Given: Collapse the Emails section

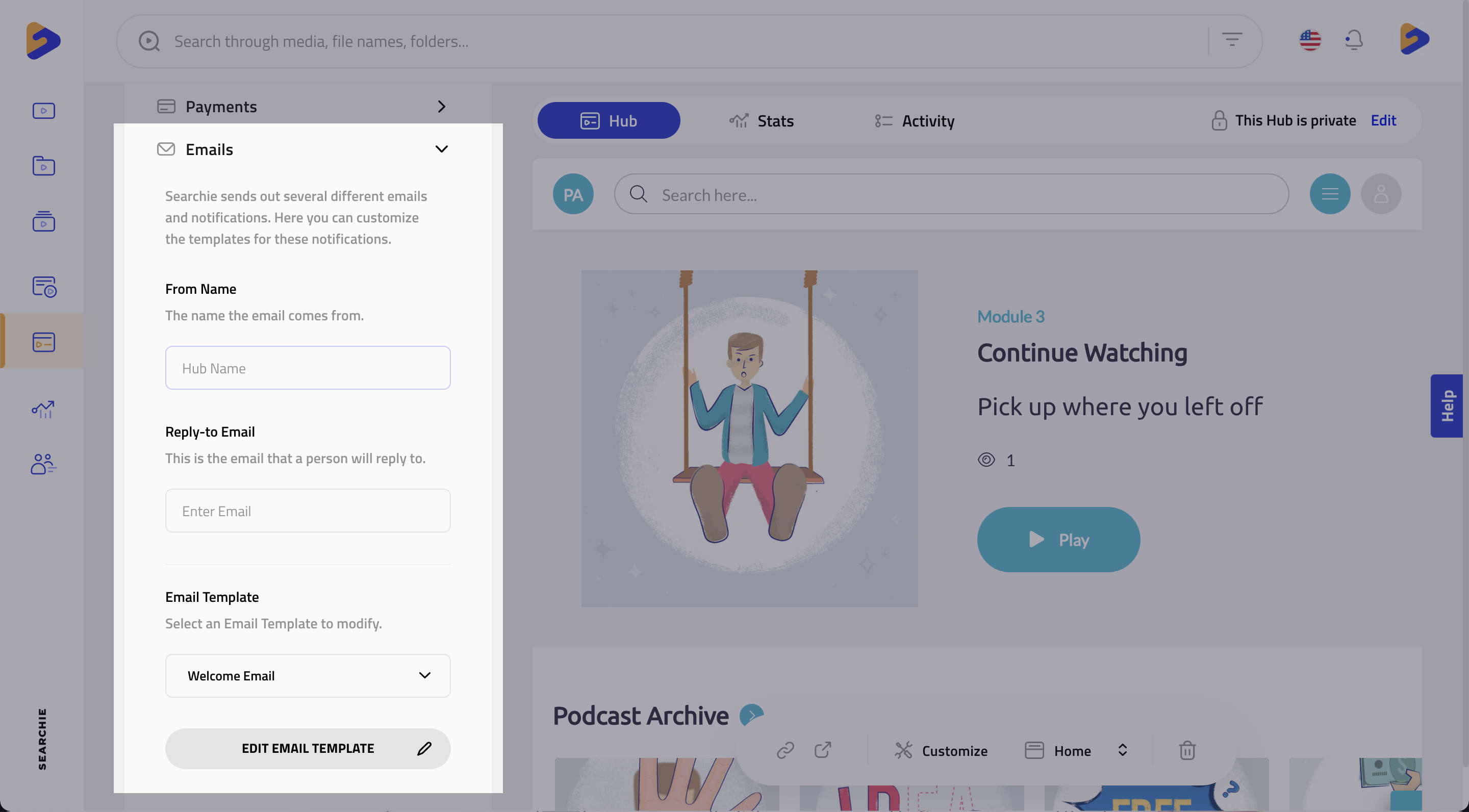Looking at the screenshot, I should pos(441,149).
